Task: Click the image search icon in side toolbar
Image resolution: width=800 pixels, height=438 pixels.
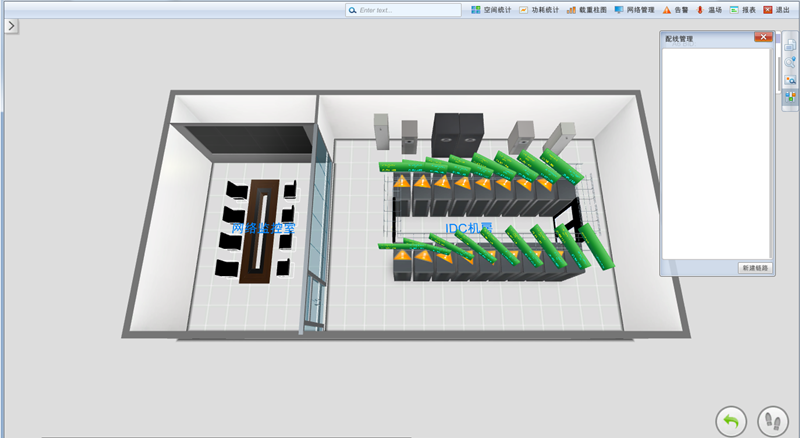Action: (790, 80)
